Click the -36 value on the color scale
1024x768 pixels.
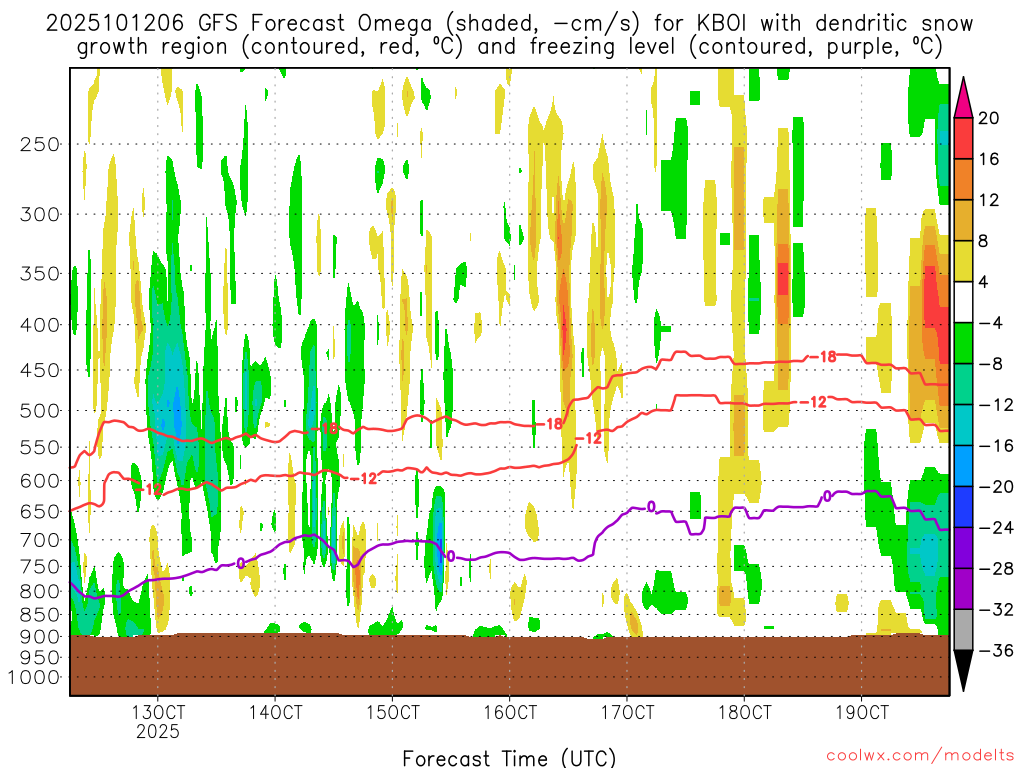point(995,650)
